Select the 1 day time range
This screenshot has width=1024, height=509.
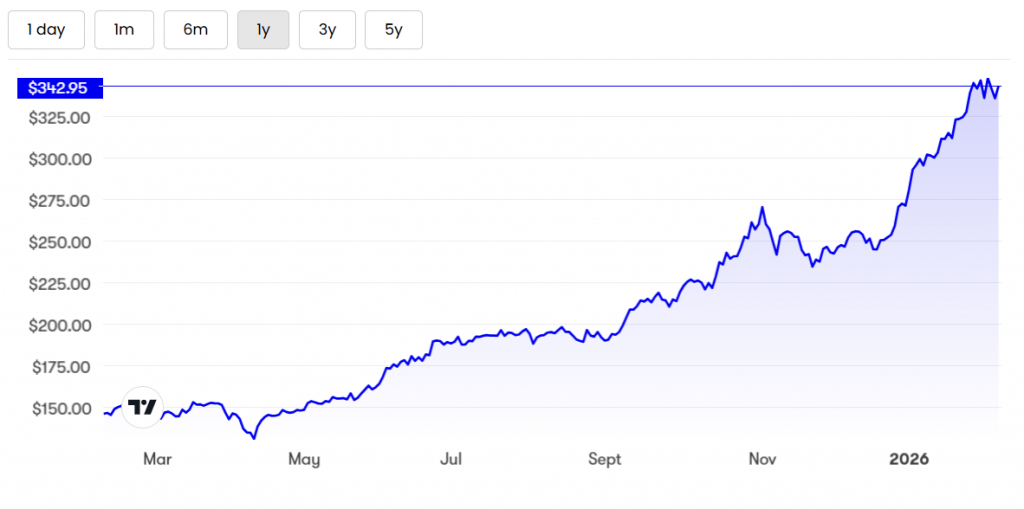pos(46,30)
